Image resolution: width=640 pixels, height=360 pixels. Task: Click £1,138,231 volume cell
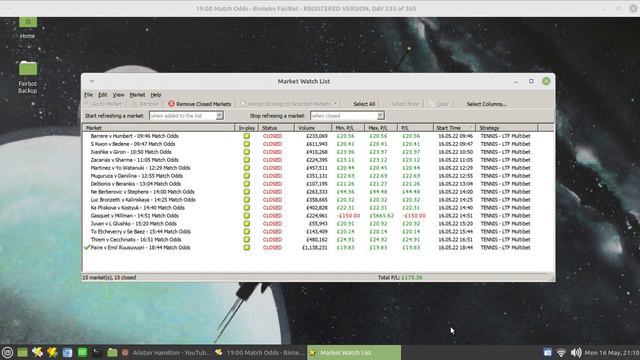[x=315, y=247]
